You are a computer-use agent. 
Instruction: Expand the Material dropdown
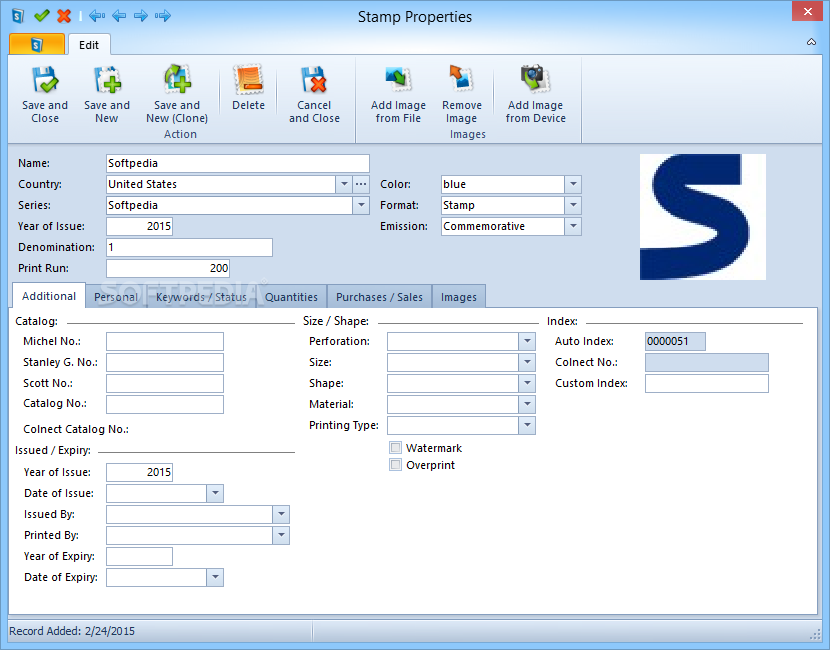527,404
